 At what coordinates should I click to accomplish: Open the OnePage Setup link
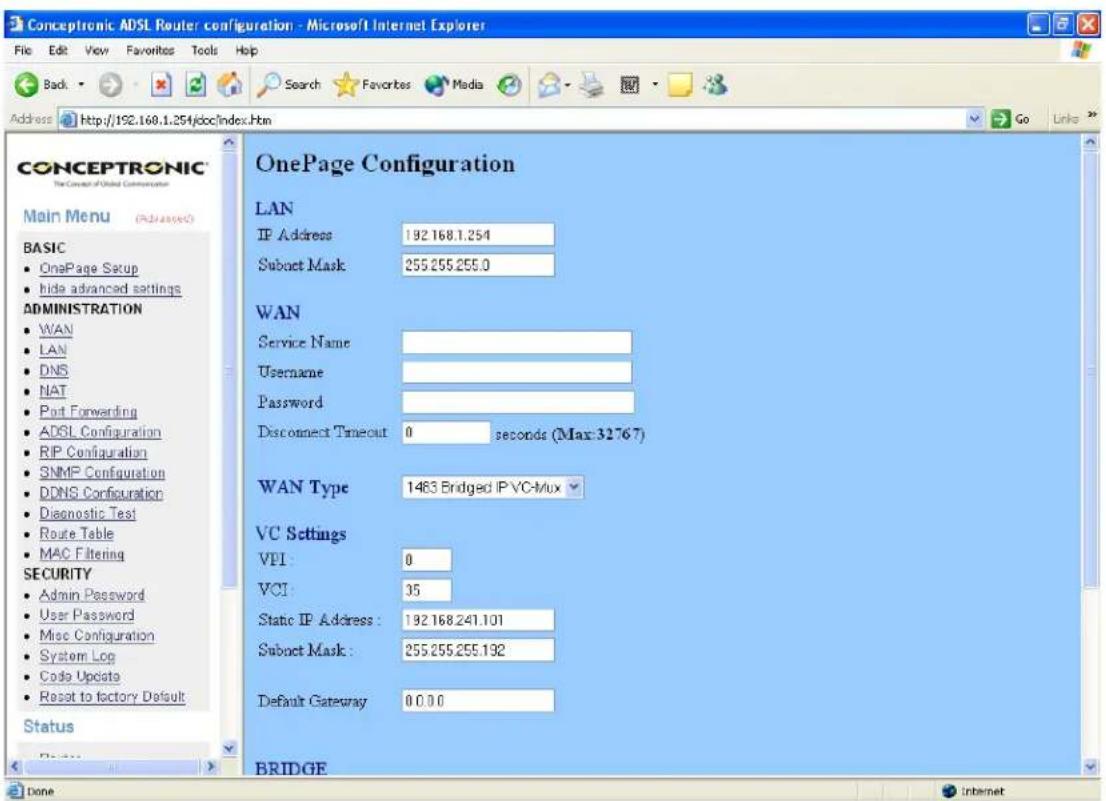(89, 268)
